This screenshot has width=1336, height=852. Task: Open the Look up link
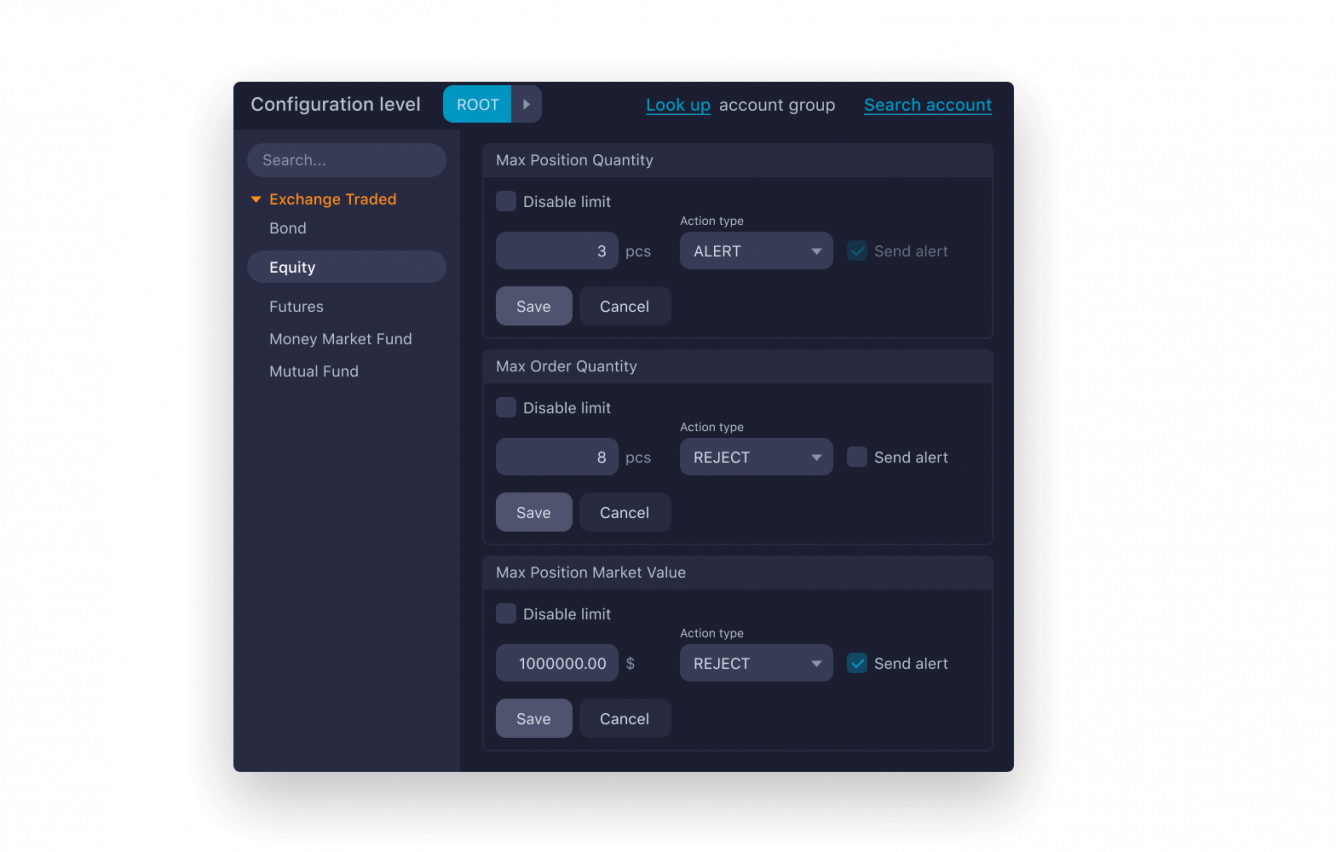point(678,104)
